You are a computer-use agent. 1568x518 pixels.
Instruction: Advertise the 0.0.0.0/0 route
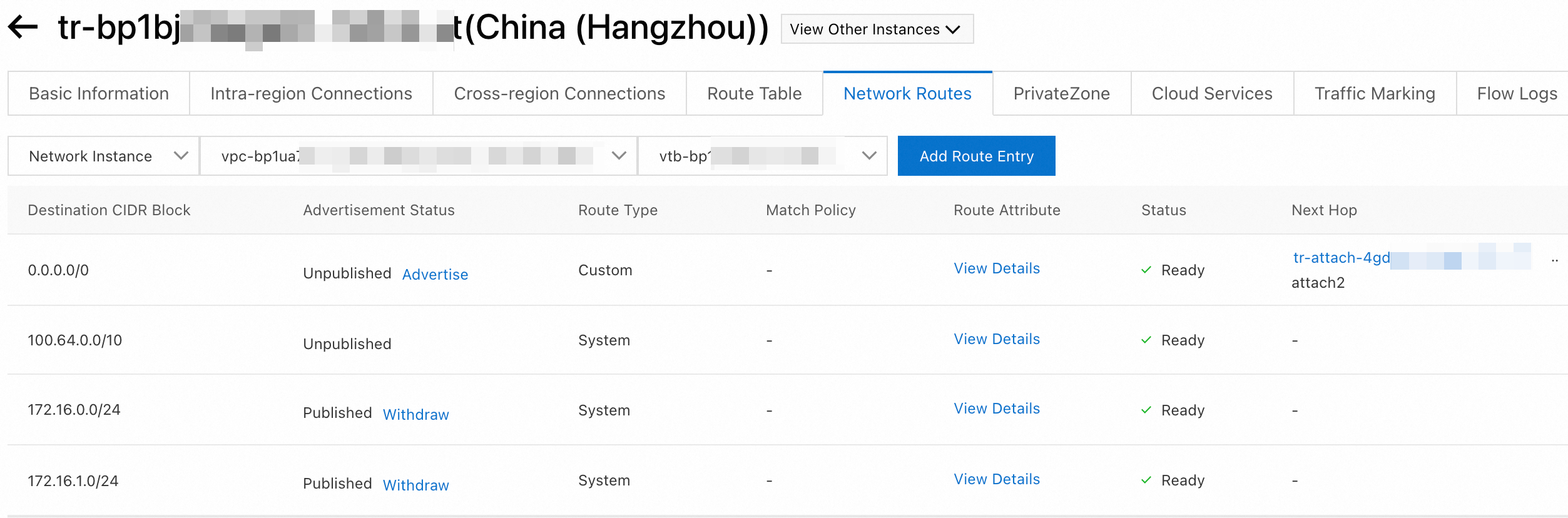coord(435,275)
